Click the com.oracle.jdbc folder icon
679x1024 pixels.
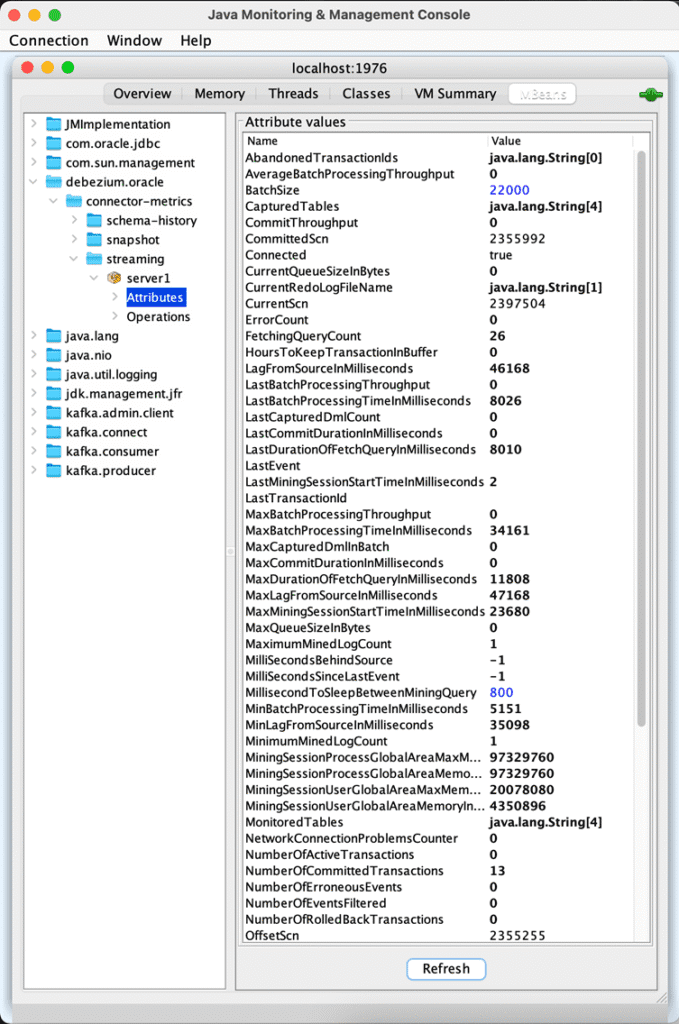[x=54, y=143]
